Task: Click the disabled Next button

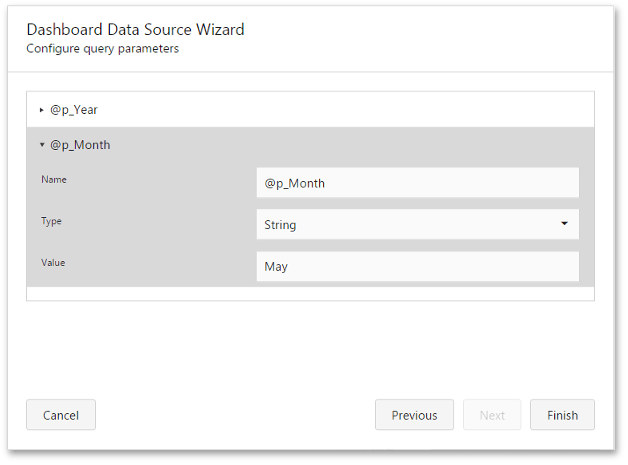Action: [492, 415]
